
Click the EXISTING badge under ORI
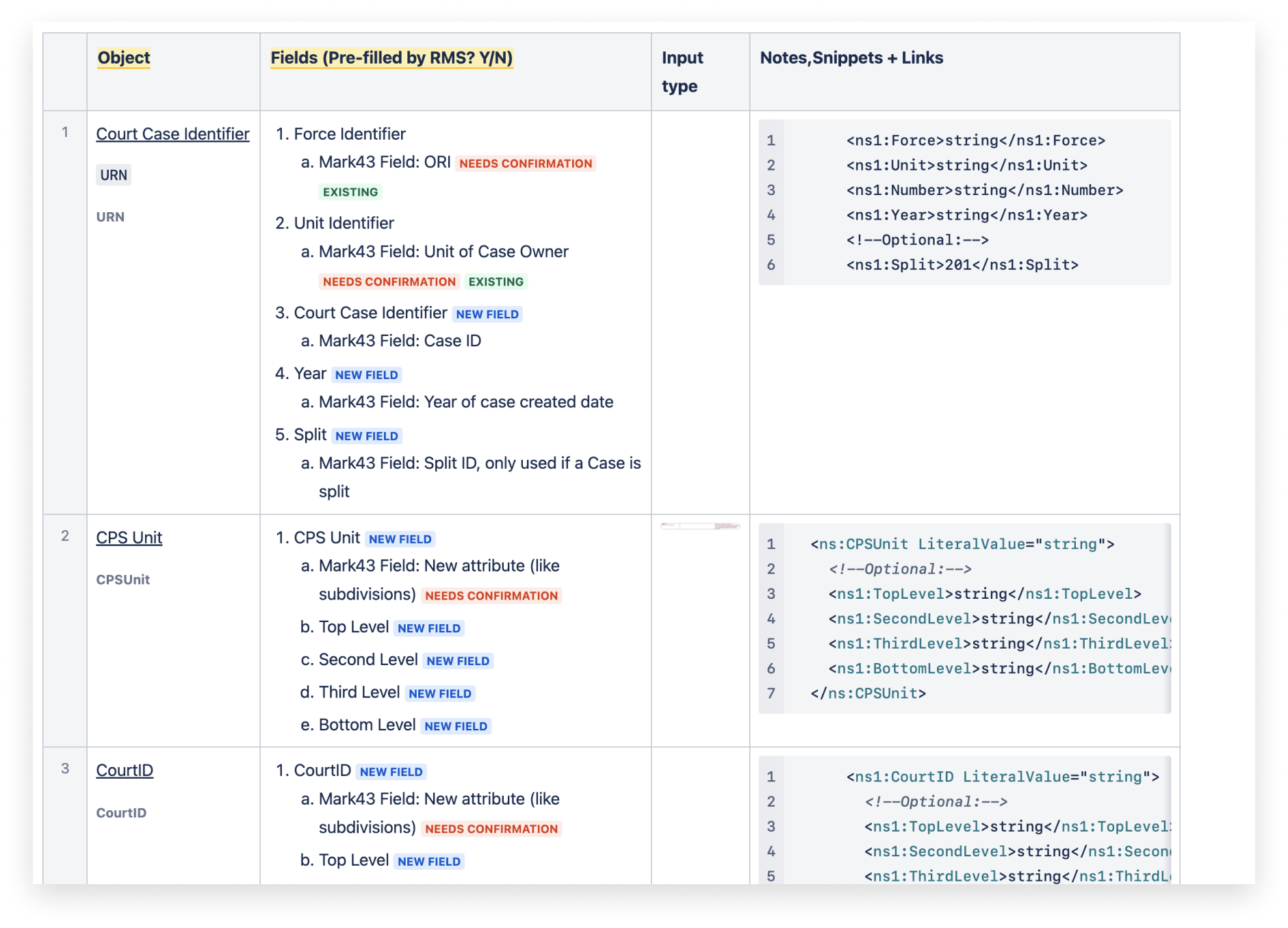click(x=350, y=192)
